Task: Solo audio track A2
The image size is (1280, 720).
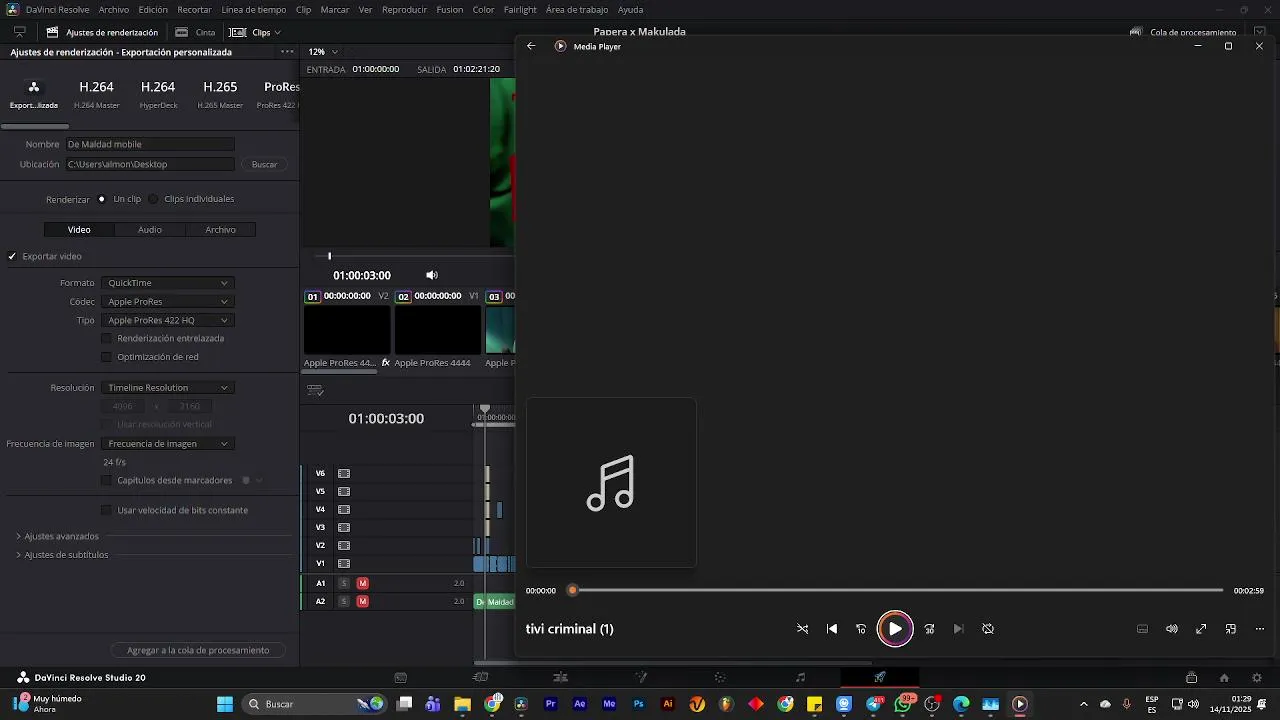Action: (344, 601)
